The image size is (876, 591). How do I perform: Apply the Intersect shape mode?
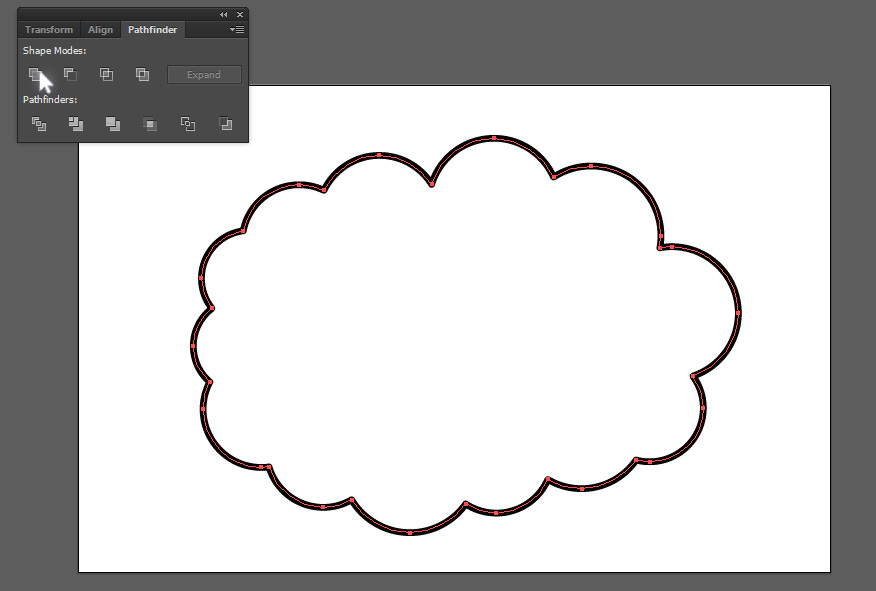[x=106, y=74]
